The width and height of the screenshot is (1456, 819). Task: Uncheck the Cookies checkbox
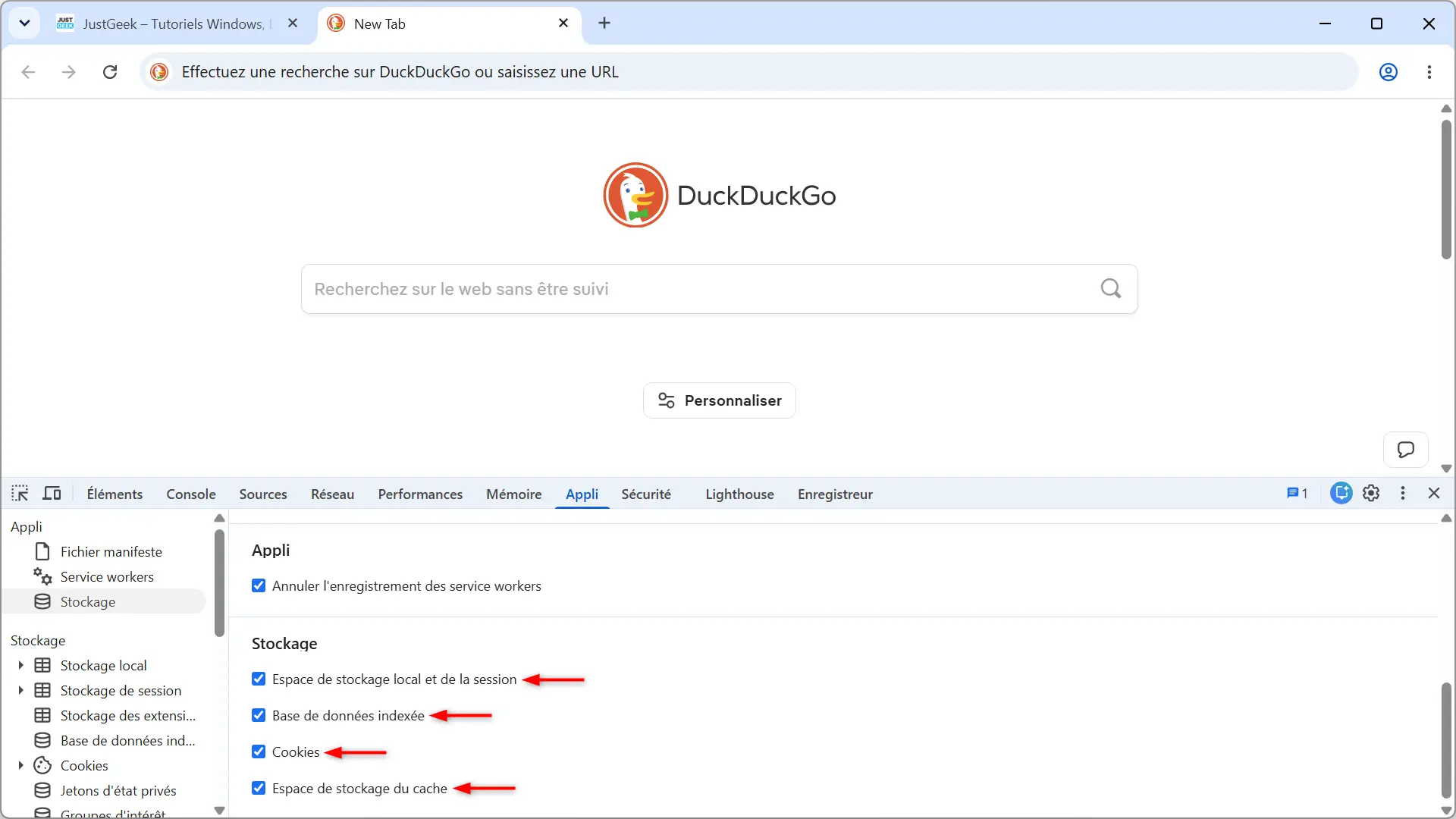(259, 752)
